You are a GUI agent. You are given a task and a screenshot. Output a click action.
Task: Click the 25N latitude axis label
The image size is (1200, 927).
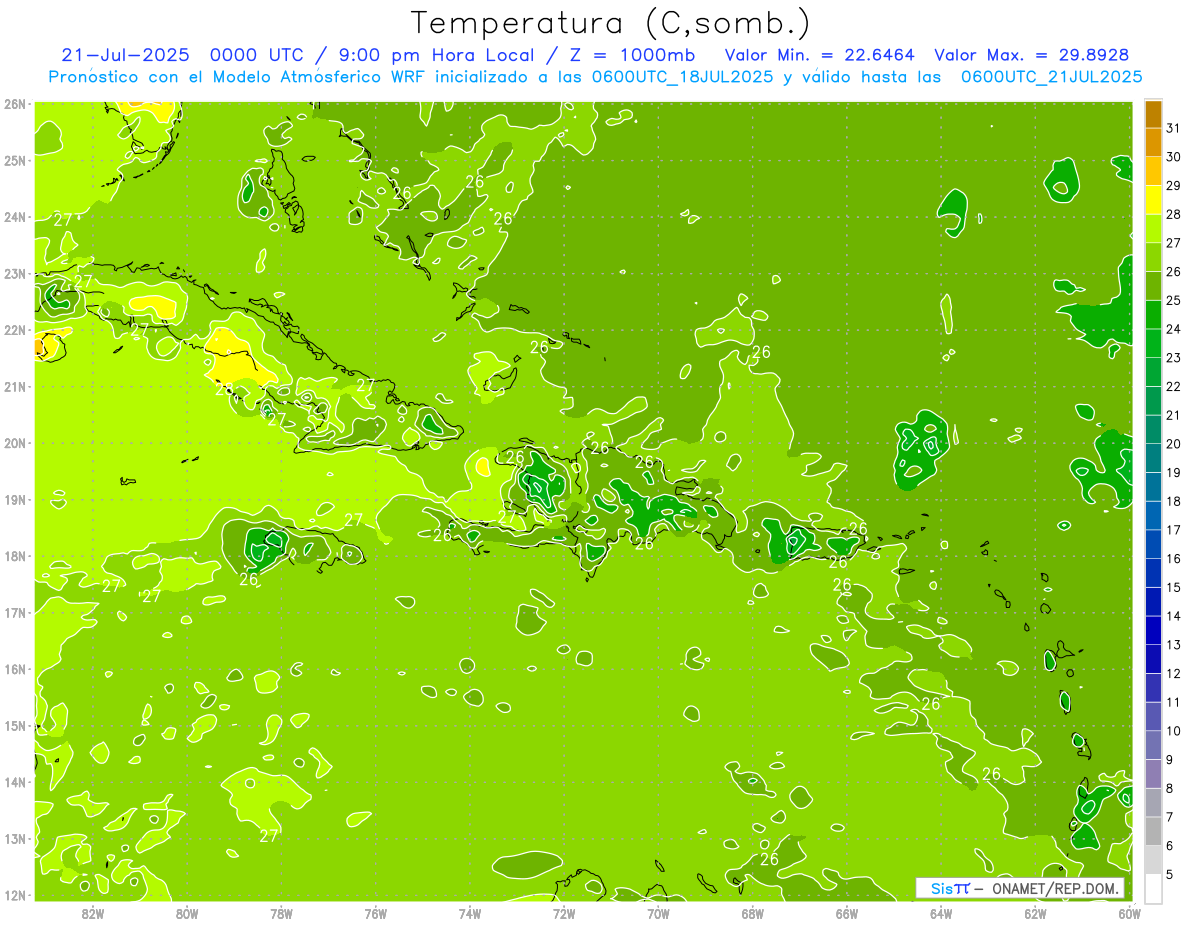[14, 160]
